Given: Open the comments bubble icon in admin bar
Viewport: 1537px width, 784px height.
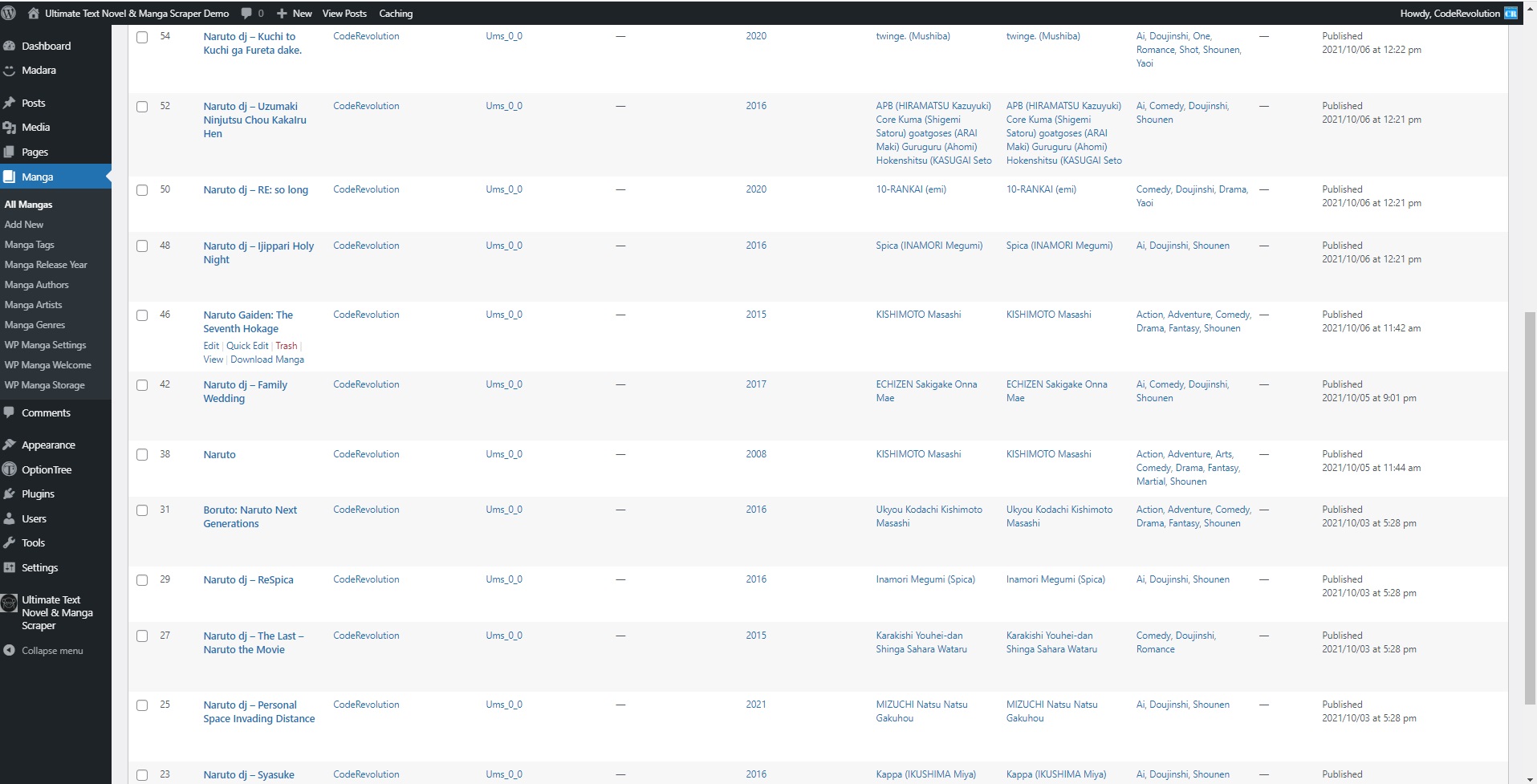Looking at the screenshot, I should click(246, 14).
